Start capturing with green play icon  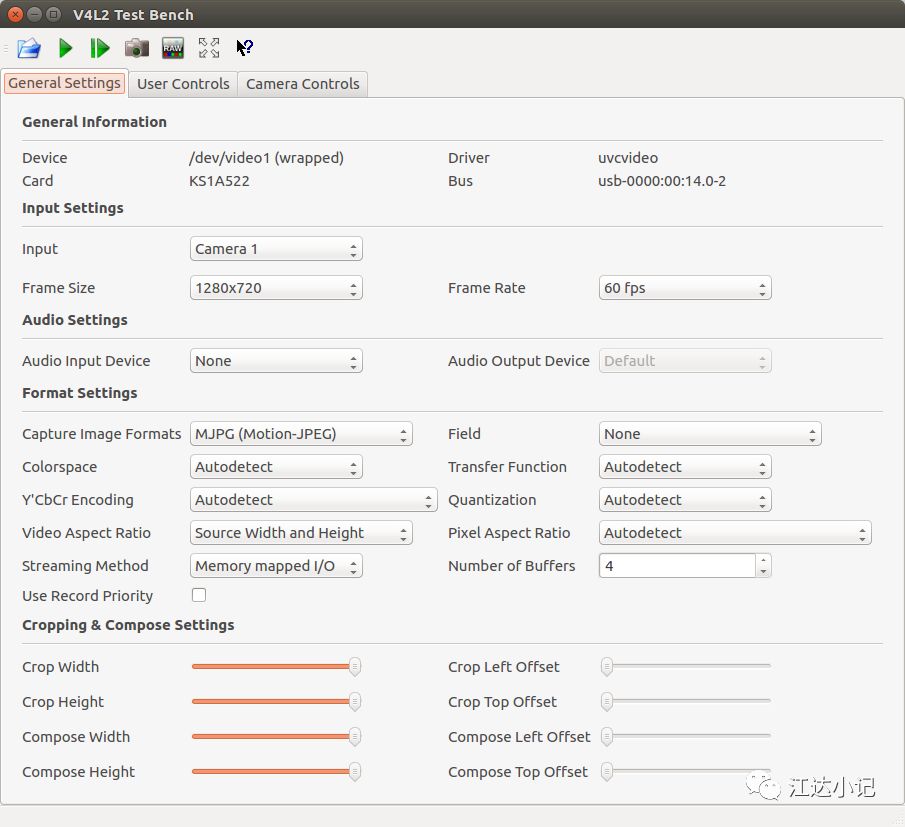point(65,48)
